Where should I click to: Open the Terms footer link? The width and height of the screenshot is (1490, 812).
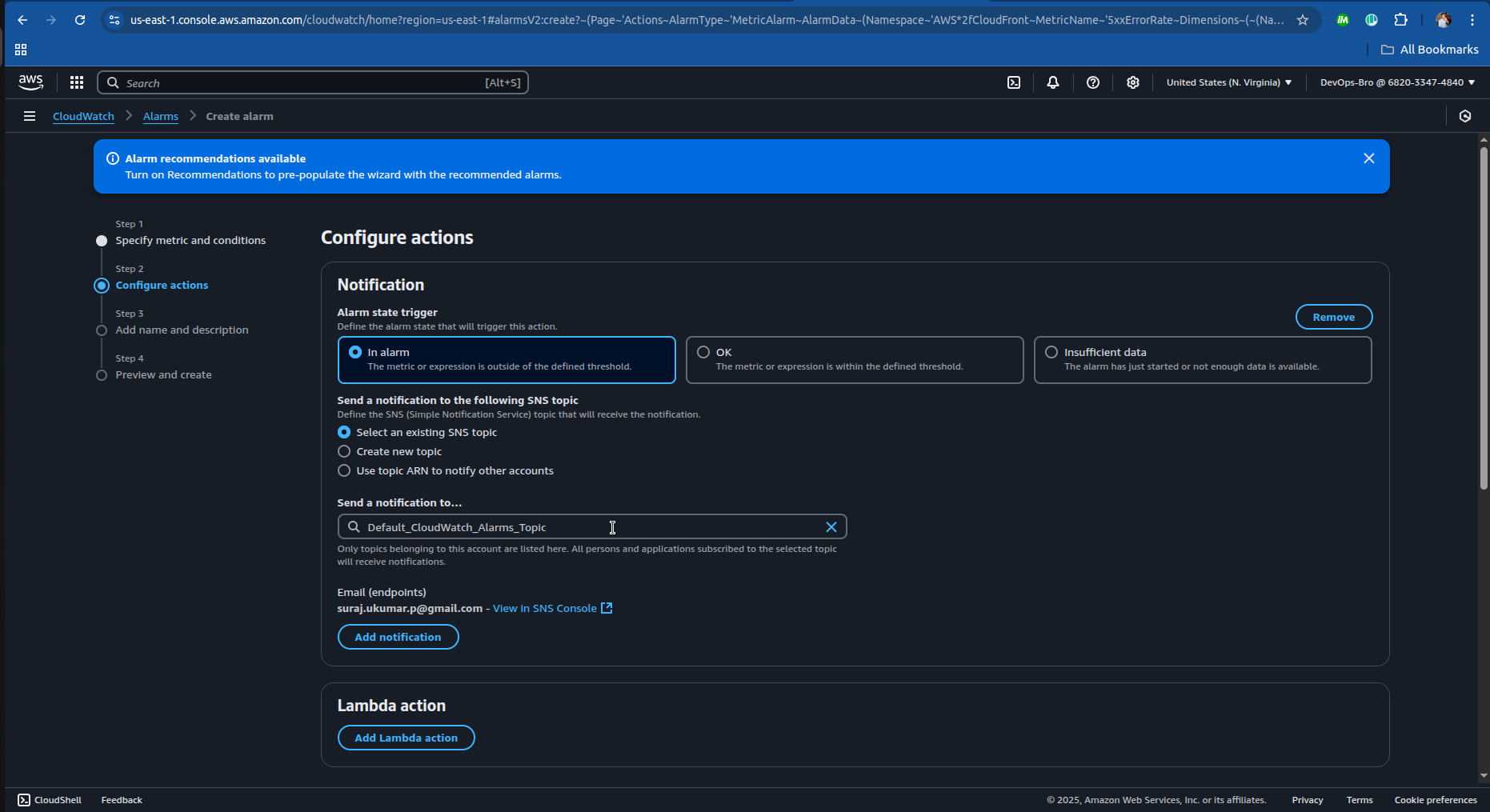tap(1359, 800)
